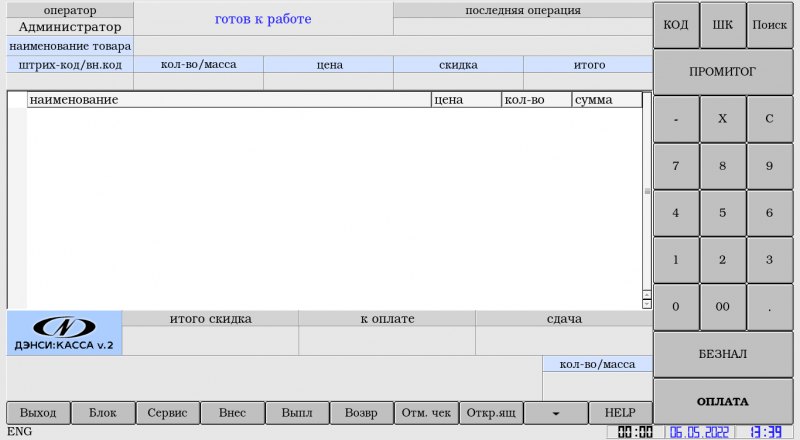
Task: Click Выпл payout button
Action: tap(297, 413)
